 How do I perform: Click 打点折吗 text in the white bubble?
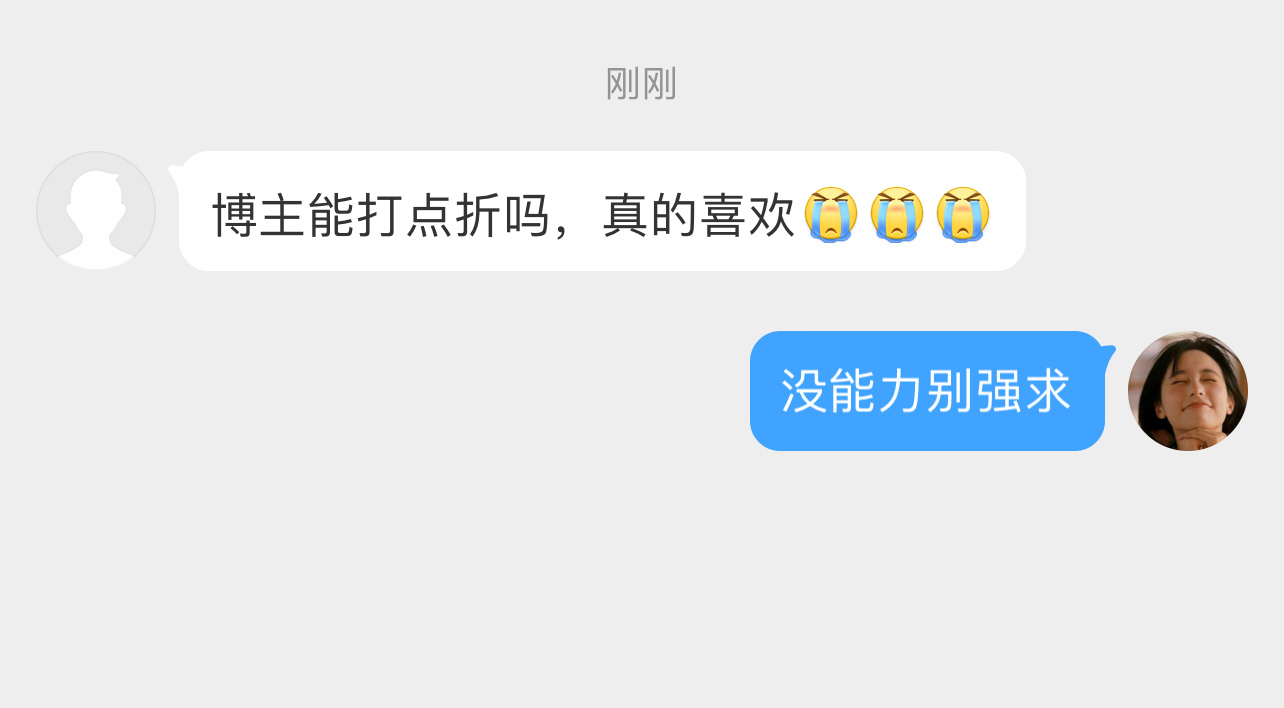pyautogui.click(x=452, y=216)
